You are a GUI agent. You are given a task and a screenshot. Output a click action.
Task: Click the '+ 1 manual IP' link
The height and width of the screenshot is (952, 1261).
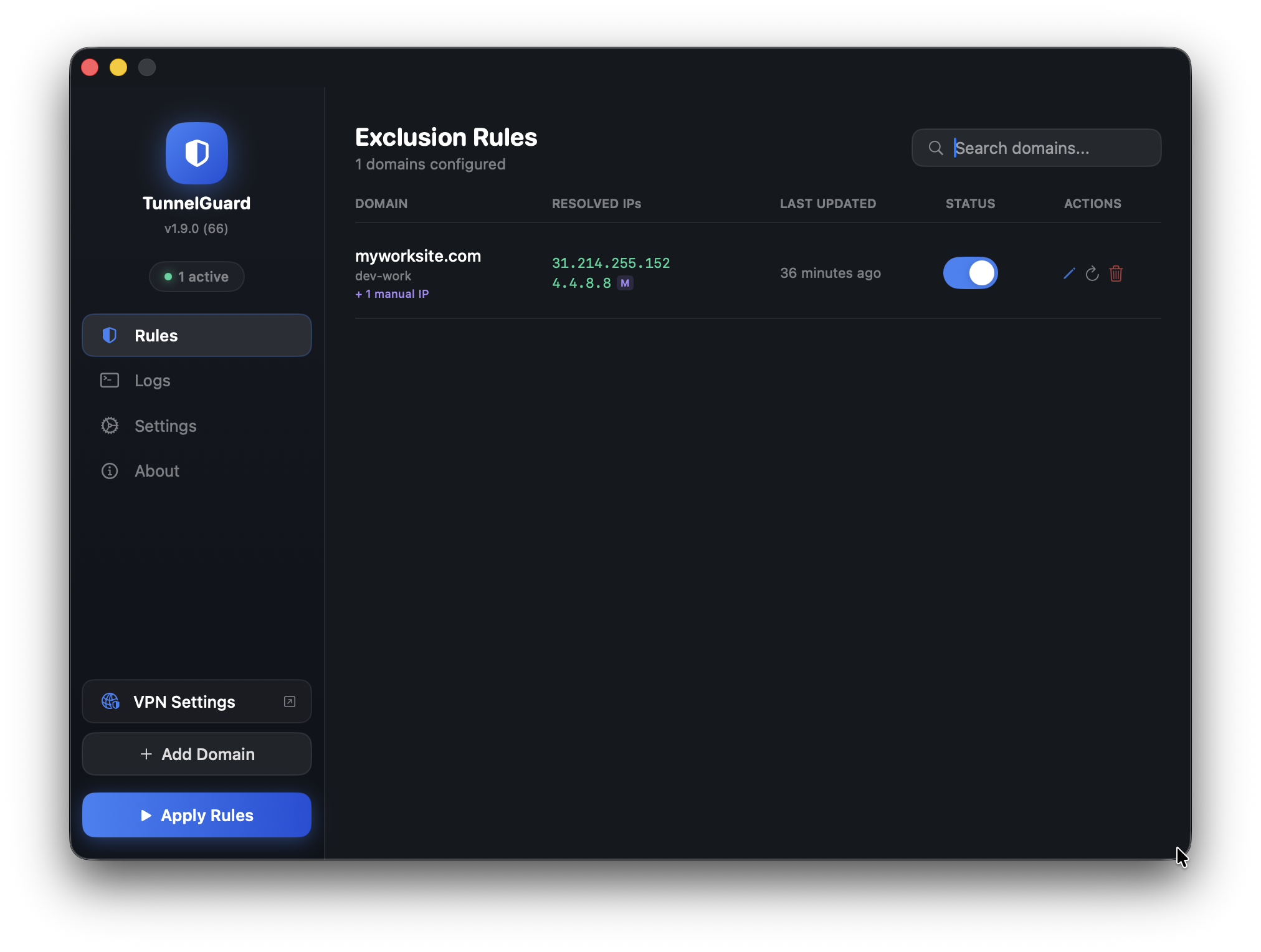392,294
